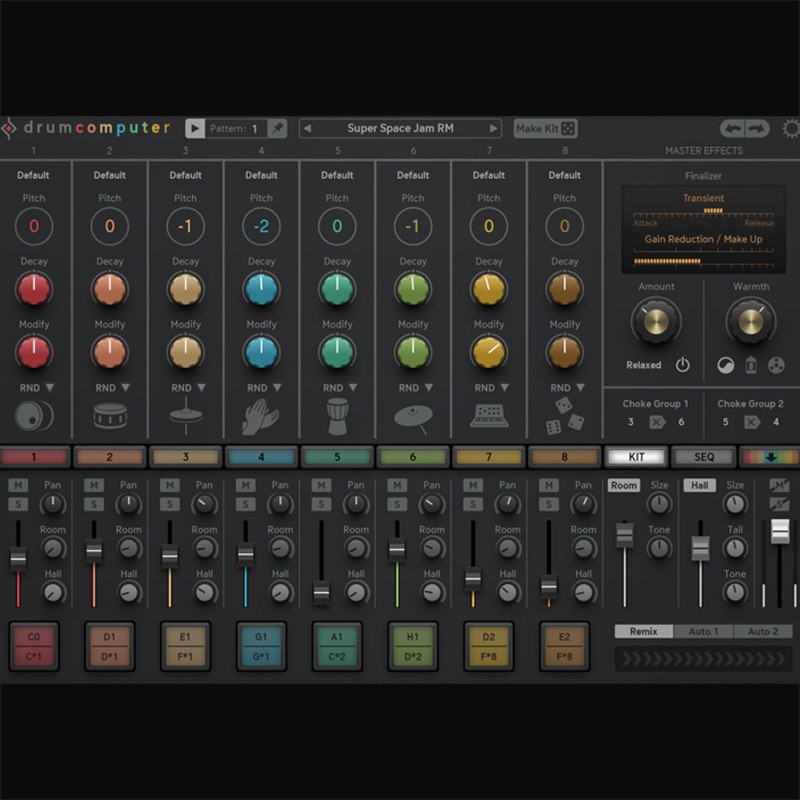Click the Choke Group 1 link icon
The image size is (800, 800).
coord(657,422)
